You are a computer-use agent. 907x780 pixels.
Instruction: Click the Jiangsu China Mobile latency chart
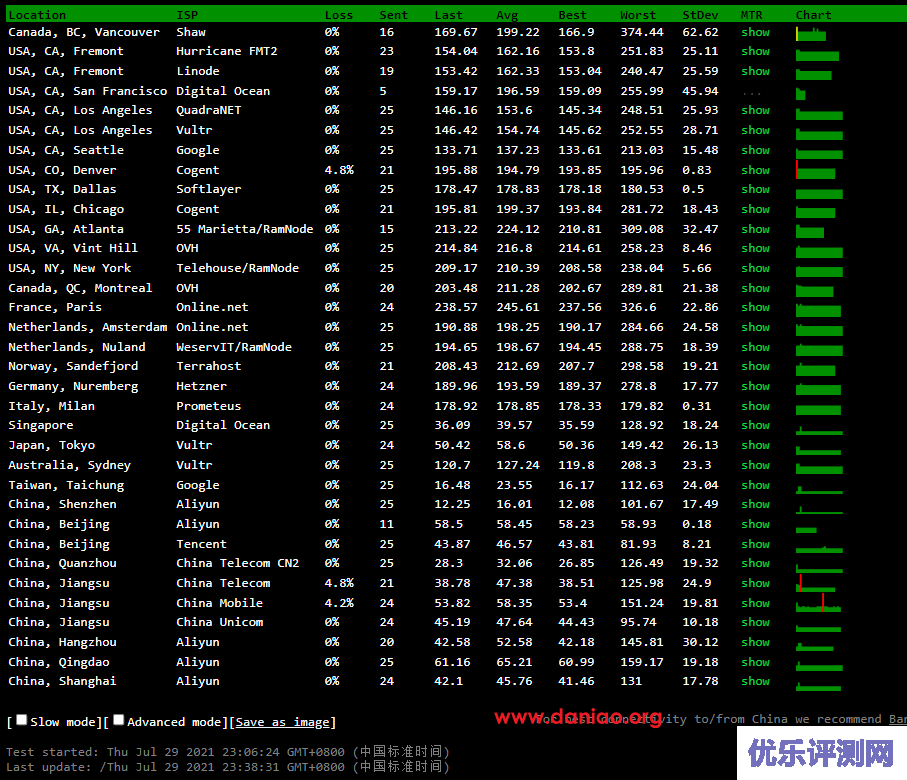818,603
